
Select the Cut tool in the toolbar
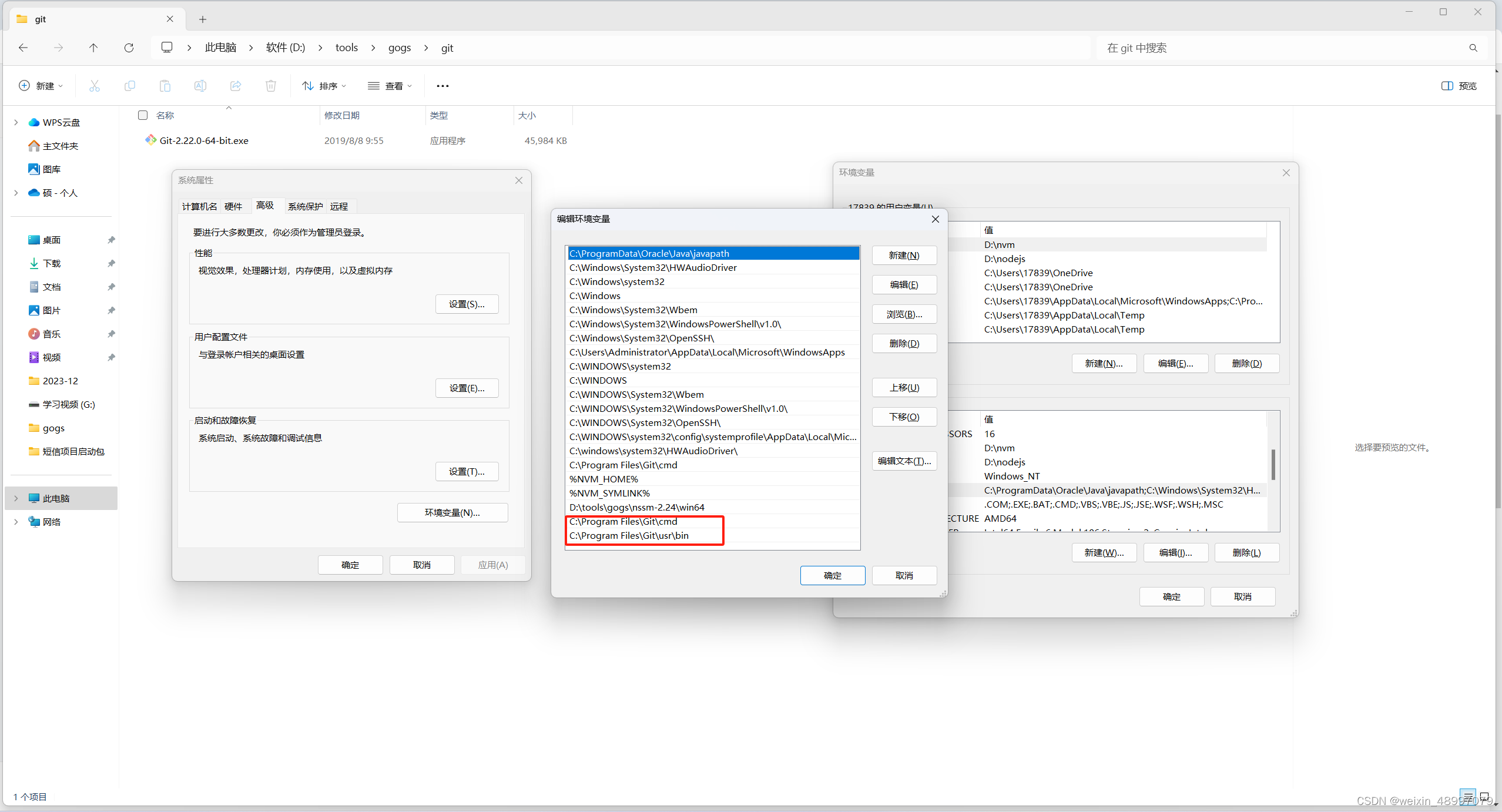(x=95, y=86)
